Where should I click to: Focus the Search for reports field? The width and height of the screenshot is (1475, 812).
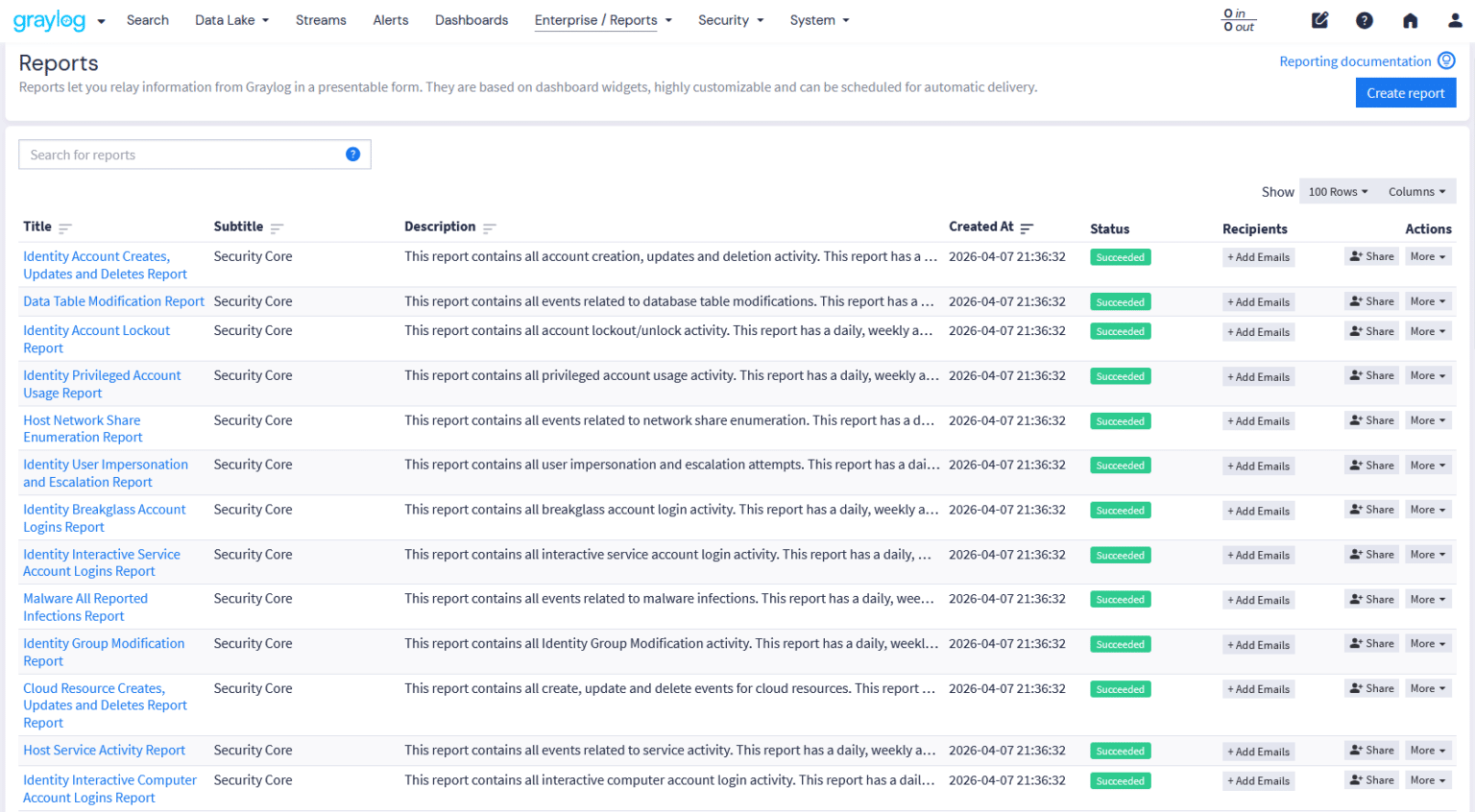click(x=195, y=155)
